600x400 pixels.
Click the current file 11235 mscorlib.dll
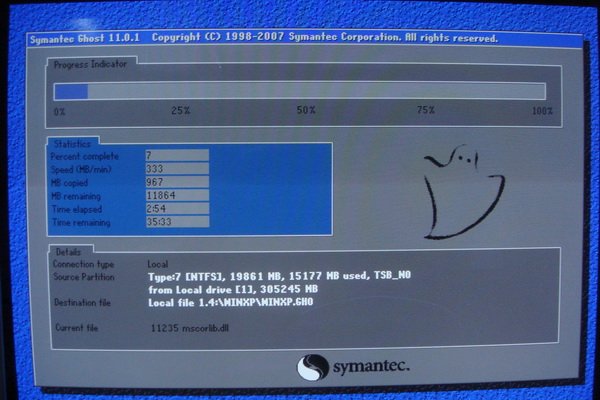190,328
